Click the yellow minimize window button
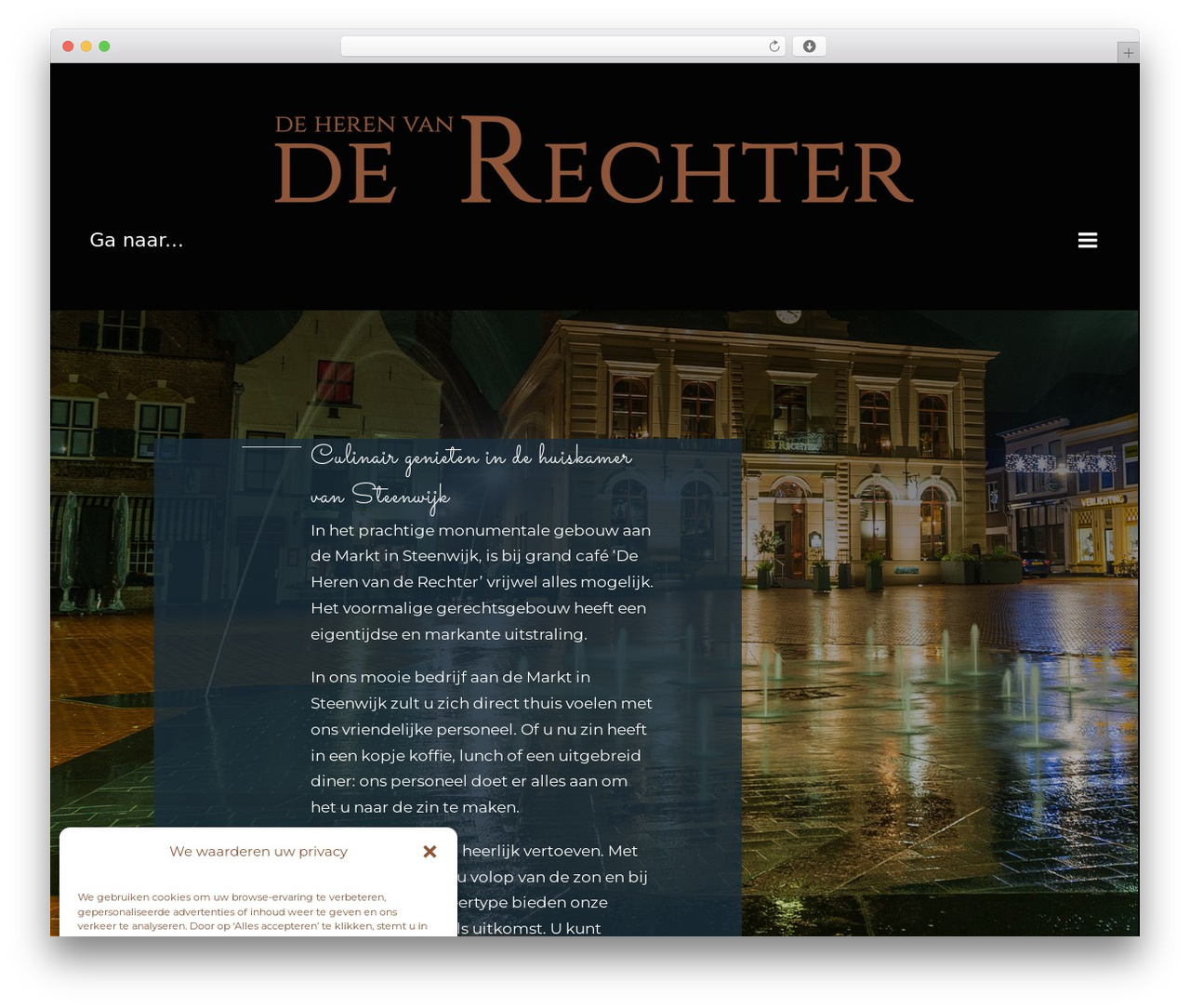 [86, 46]
